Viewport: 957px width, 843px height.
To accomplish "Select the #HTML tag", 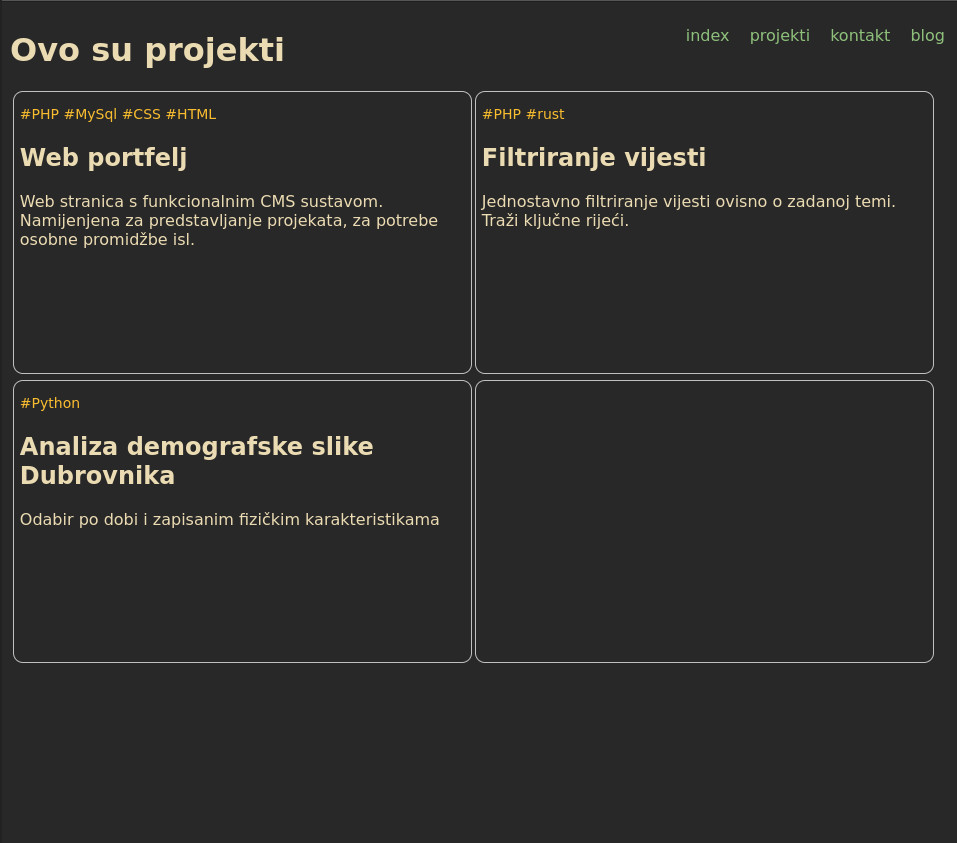I will (191, 114).
